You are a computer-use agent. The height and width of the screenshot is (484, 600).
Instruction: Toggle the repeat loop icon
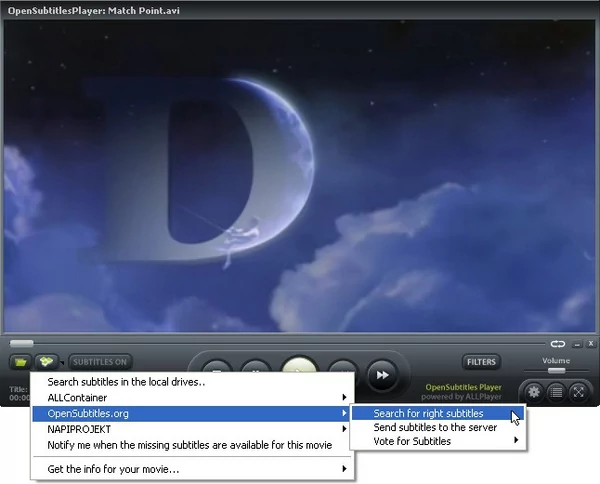click(558, 344)
